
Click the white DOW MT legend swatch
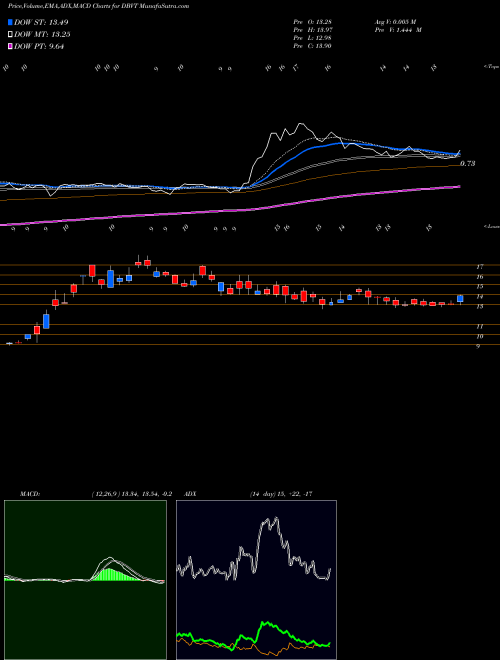coord(11,35)
